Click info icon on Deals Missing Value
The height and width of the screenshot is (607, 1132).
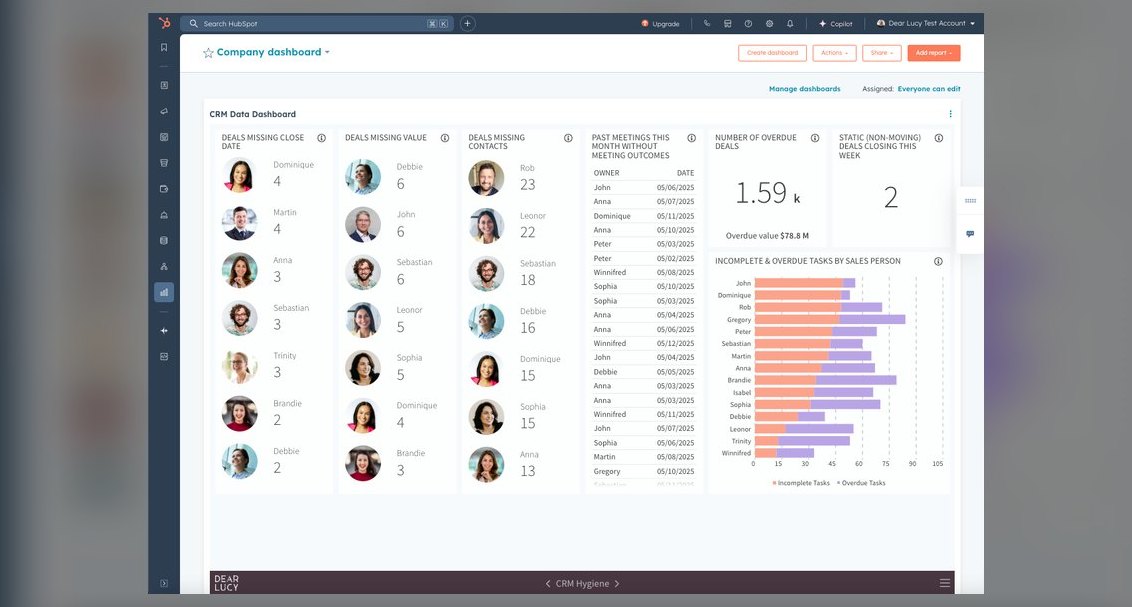pyautogui.click(x=445, y=138)
